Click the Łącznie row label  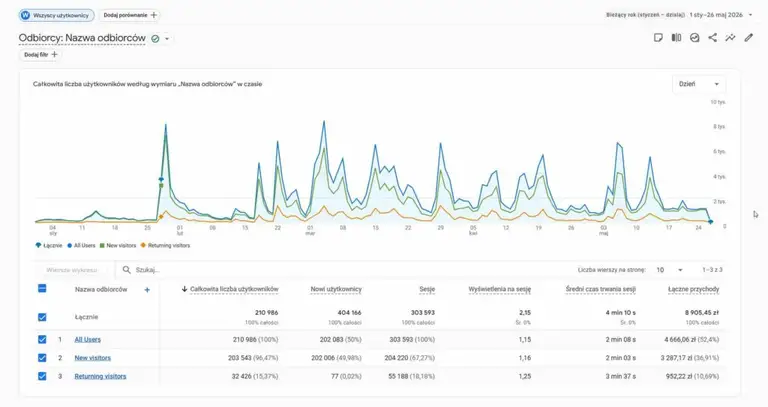tap(87, 317)
